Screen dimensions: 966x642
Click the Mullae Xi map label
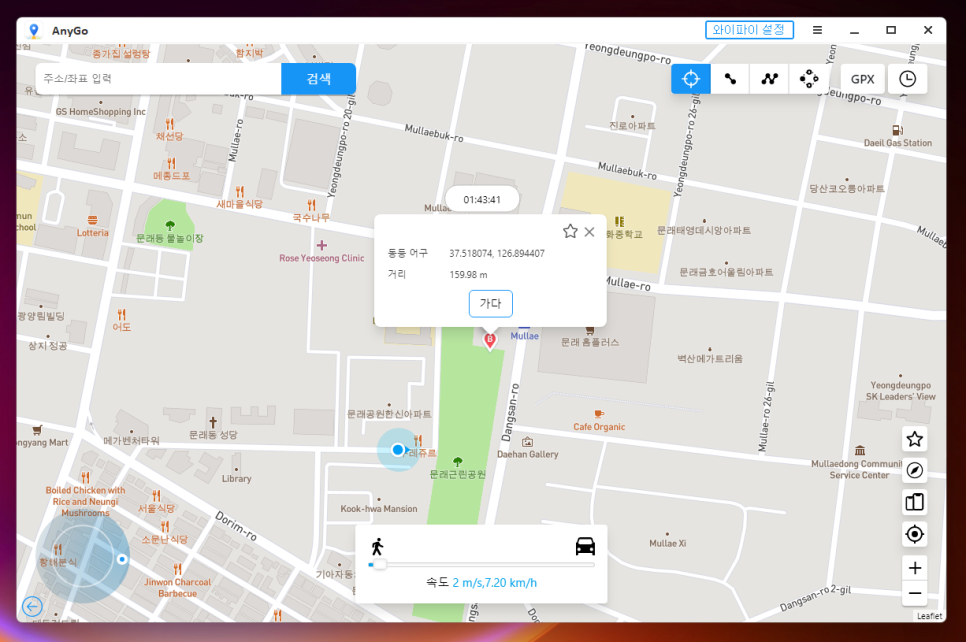[x=668, y=543]
